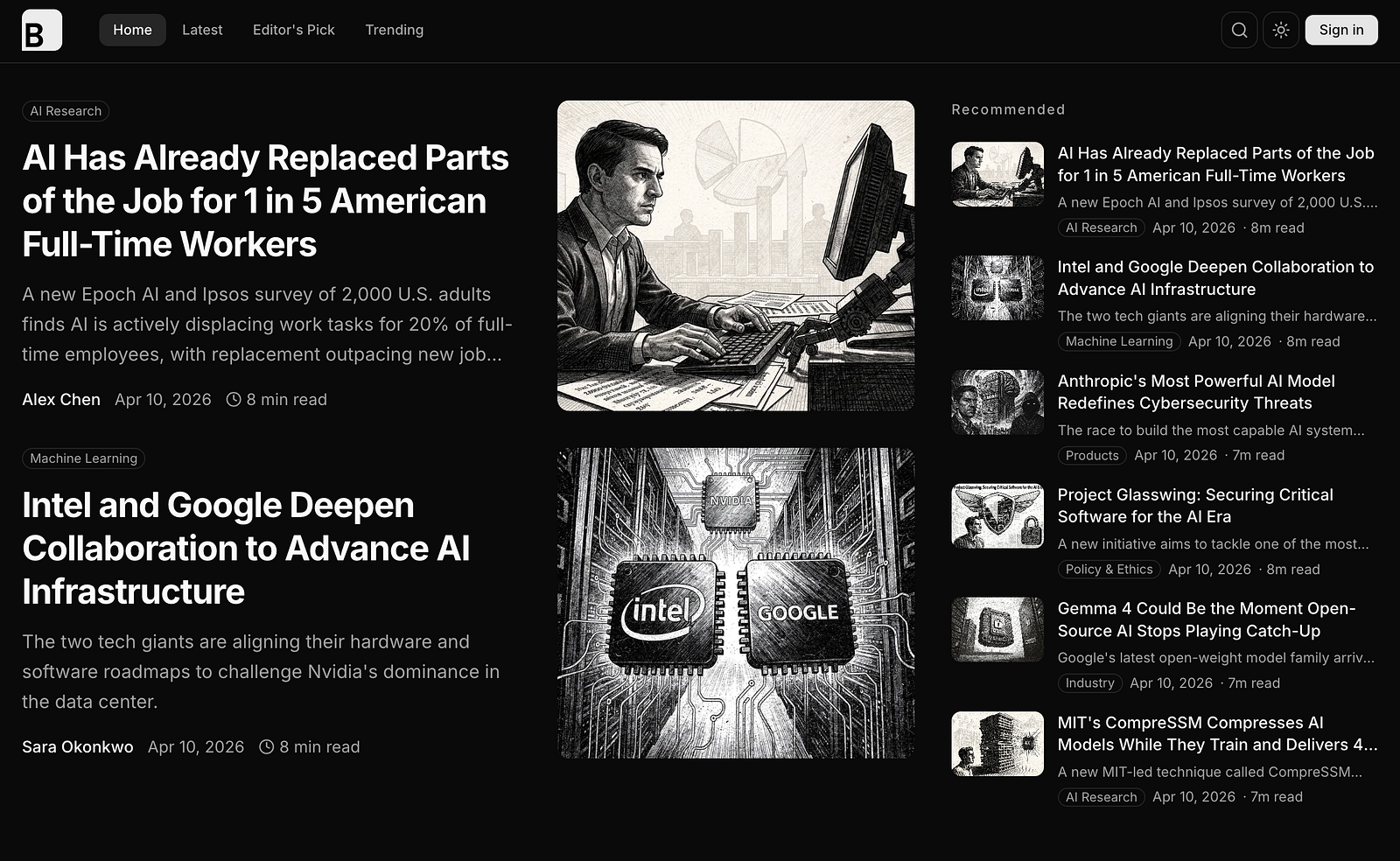Click author name Sara Okonkwo
Viewport: 1400px width, 861px height.
tap(78, 746)
